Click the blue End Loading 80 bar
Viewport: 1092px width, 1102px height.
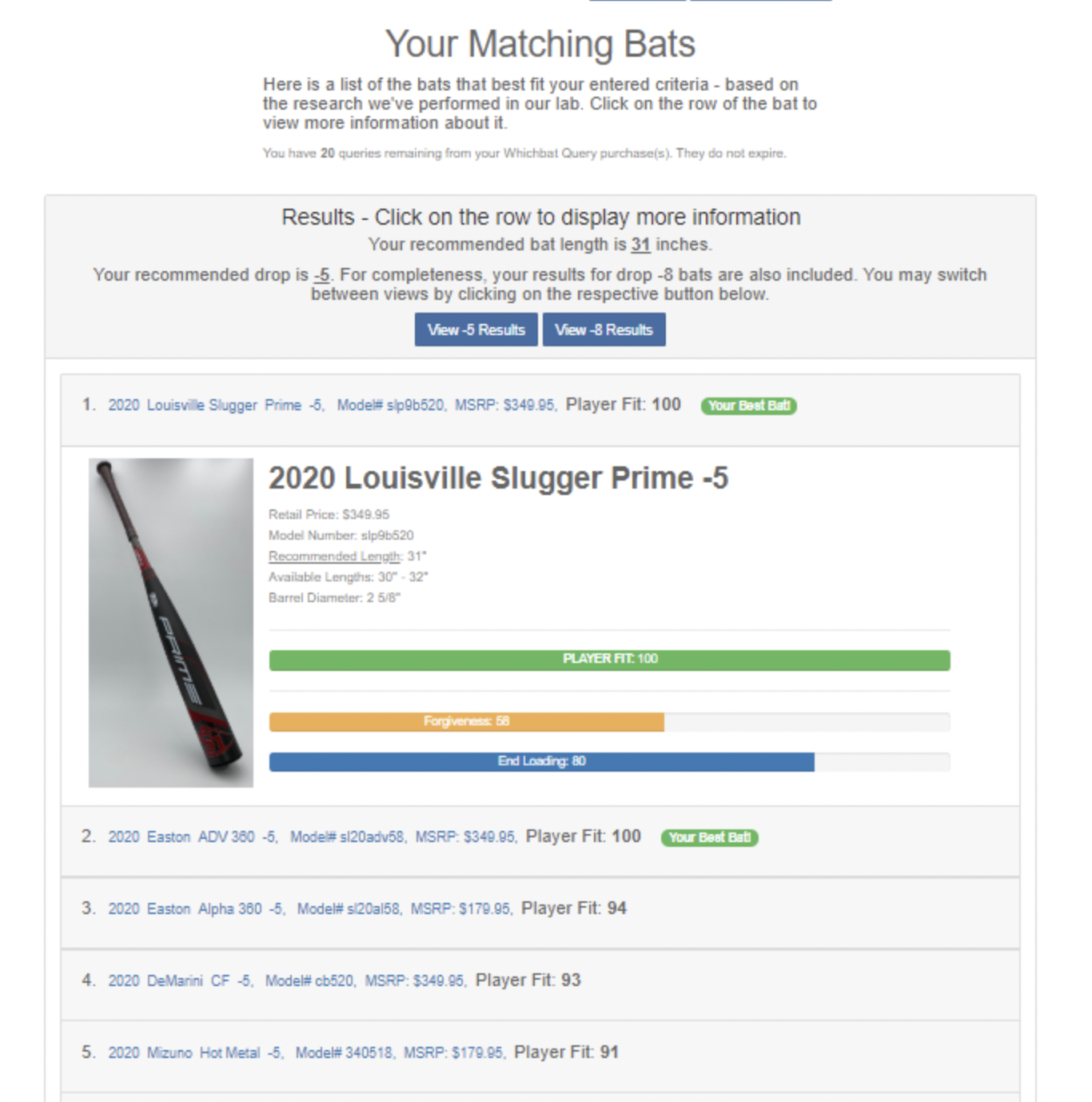coord(542,761)
